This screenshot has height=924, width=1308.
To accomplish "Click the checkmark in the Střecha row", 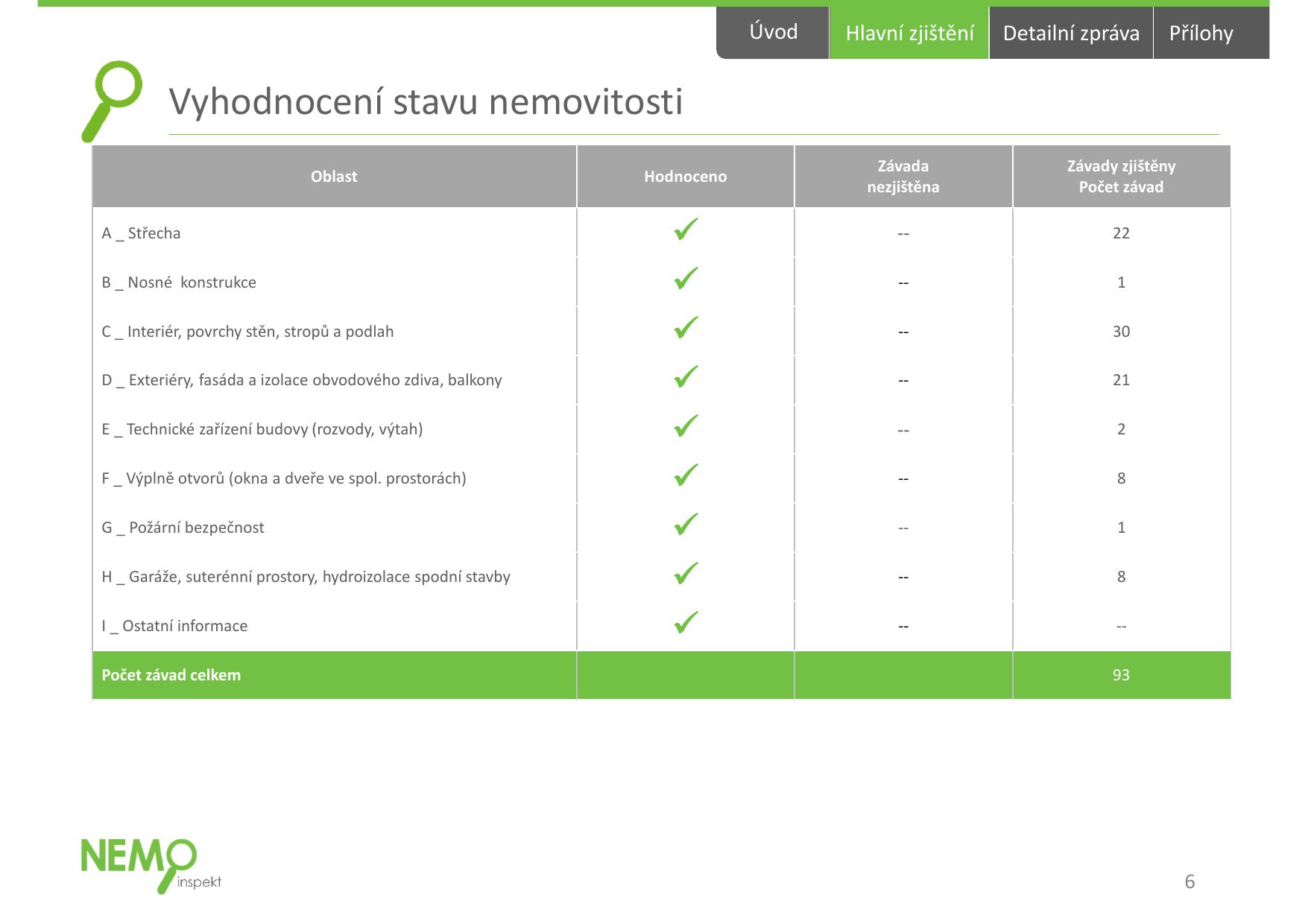I will tap(686, 229).
